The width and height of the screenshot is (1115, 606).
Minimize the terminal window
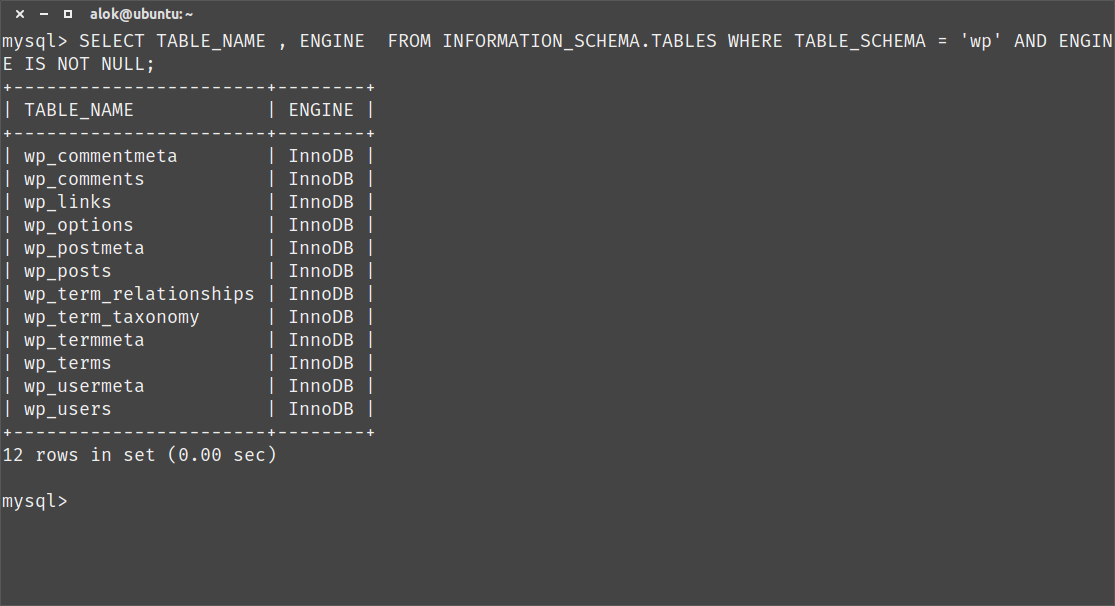coord(43,14)
